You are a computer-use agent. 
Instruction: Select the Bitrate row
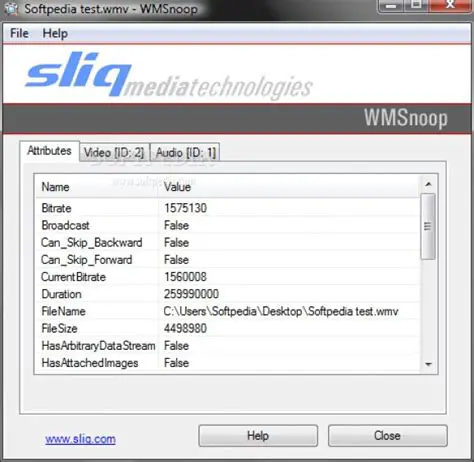228,208
